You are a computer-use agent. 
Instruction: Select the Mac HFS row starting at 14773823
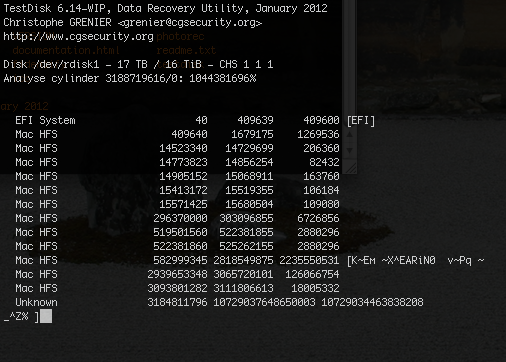(177, 162)
